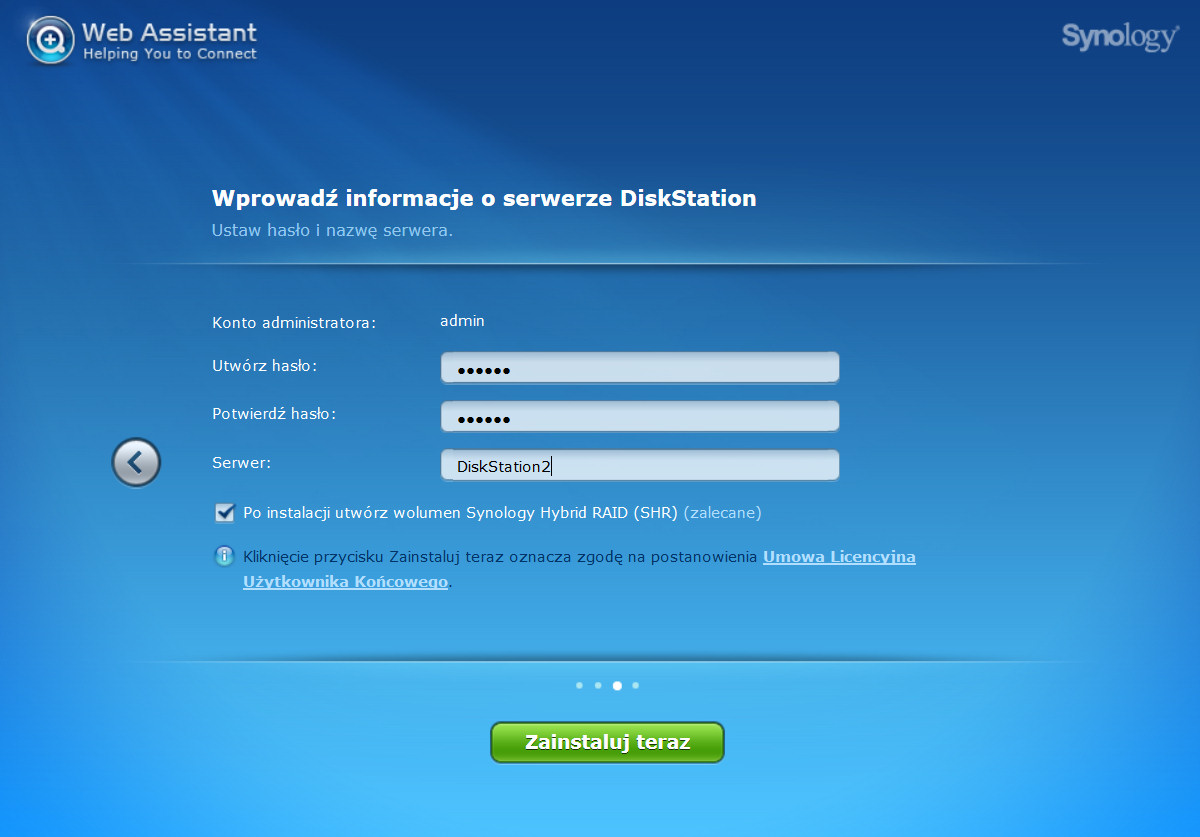Screen dimensions: 1200x837
Task: Click the 'Web Assistant' title text
Action: pos(169,33)
